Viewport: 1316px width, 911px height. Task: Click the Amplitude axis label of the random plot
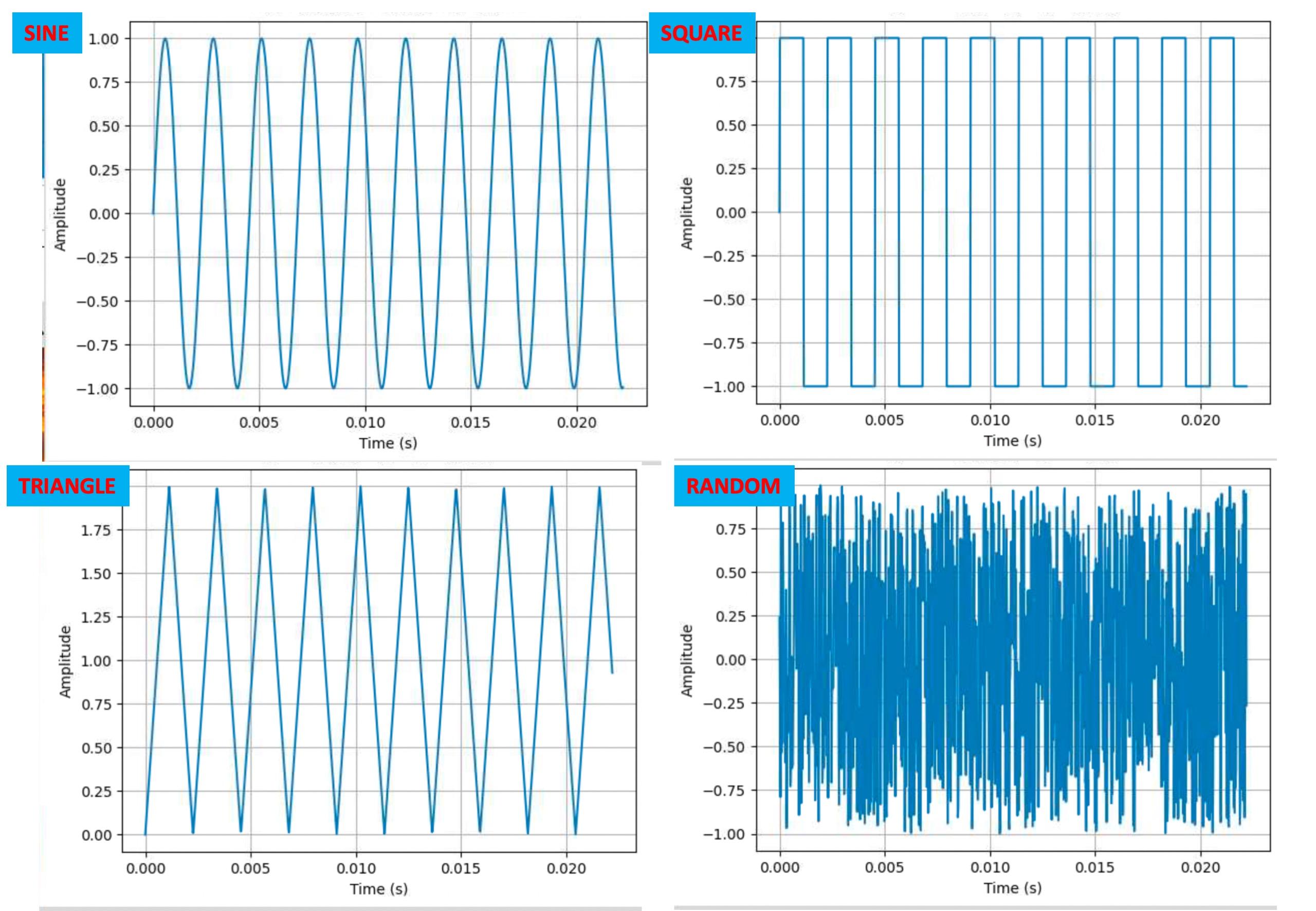point(687,661)
